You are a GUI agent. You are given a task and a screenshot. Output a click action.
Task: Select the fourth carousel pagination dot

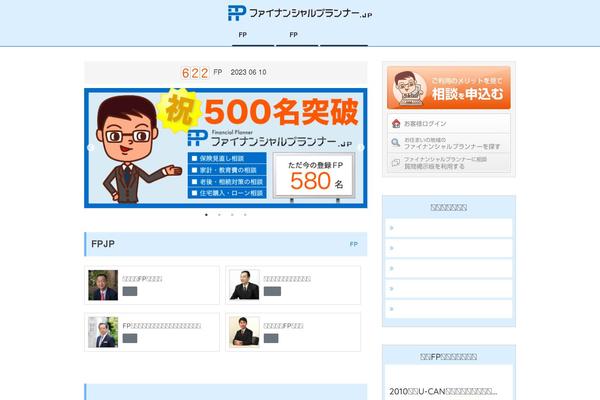[x=245, y=215]
